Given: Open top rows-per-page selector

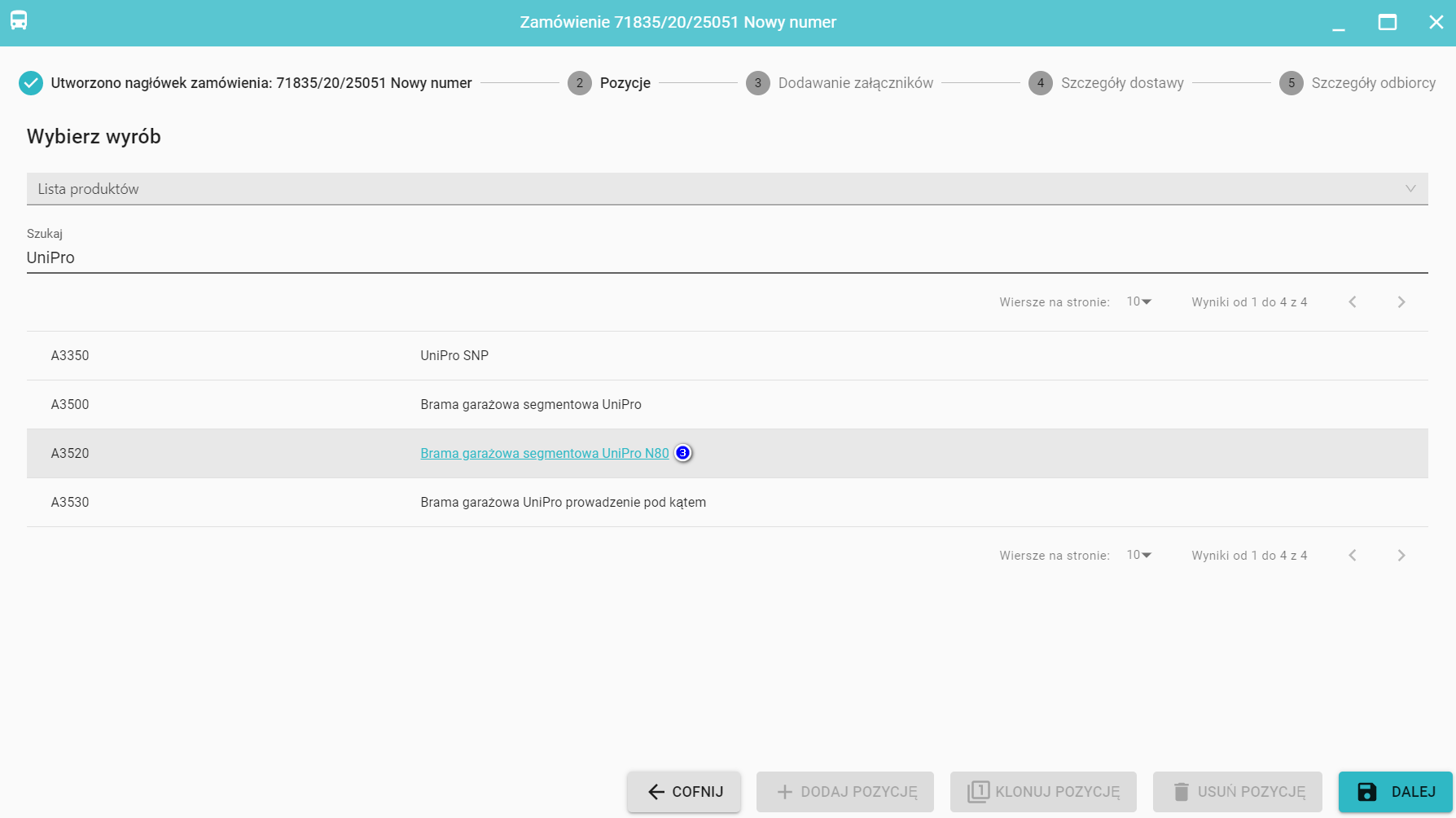Looking at the screenshot, I should coord(1138,302).
